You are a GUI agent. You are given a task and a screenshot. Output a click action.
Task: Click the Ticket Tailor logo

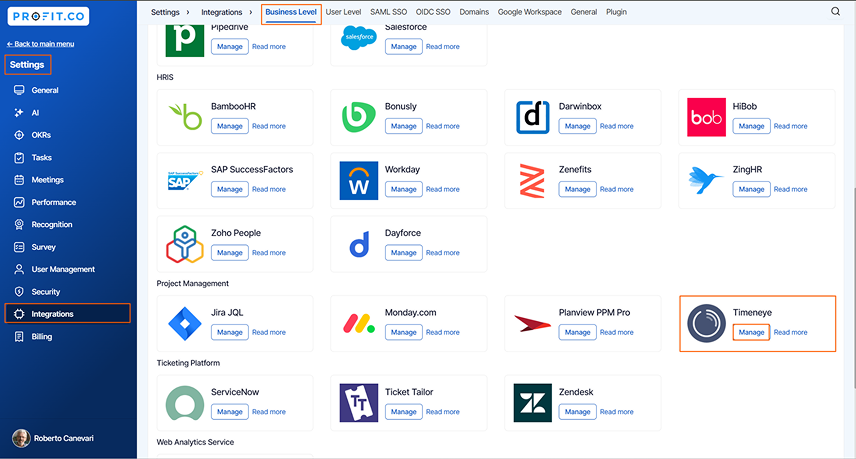tap(359, 403)
